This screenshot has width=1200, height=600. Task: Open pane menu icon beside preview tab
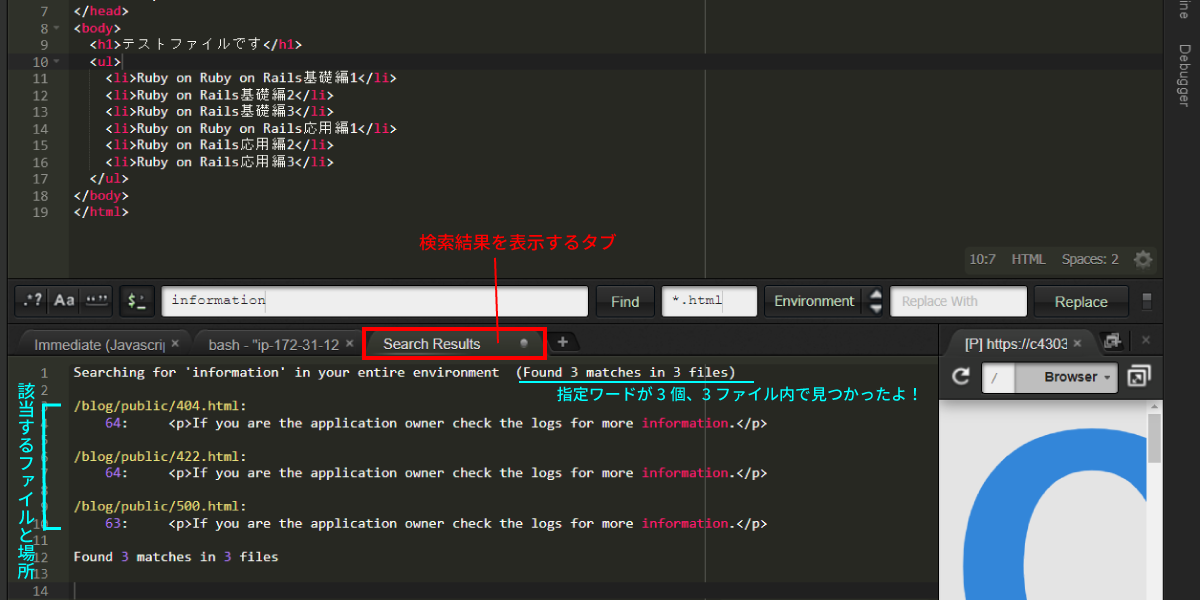tap(1112, 341)
